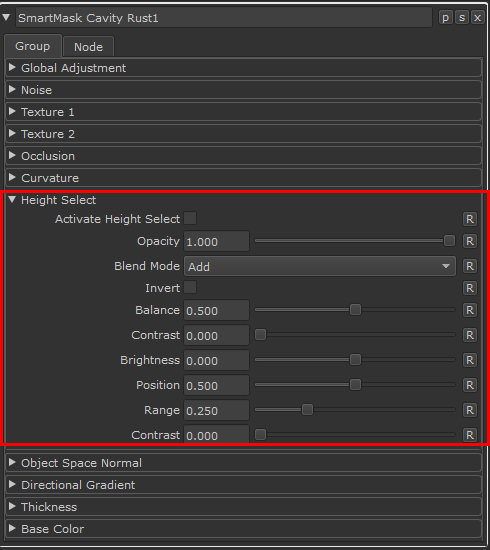The image size is (490, 550).
Task: Click the 's' button in the panel header
Action: [x=462, y=18]
